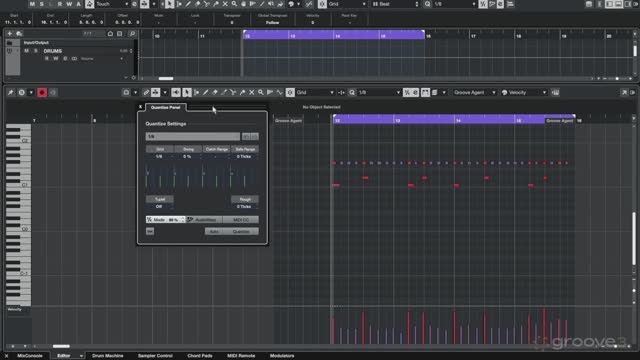Viewport: 640px width, 360px height.
Task: Toggle Read automation on DRUMS track
Action: tap(47, 59)
